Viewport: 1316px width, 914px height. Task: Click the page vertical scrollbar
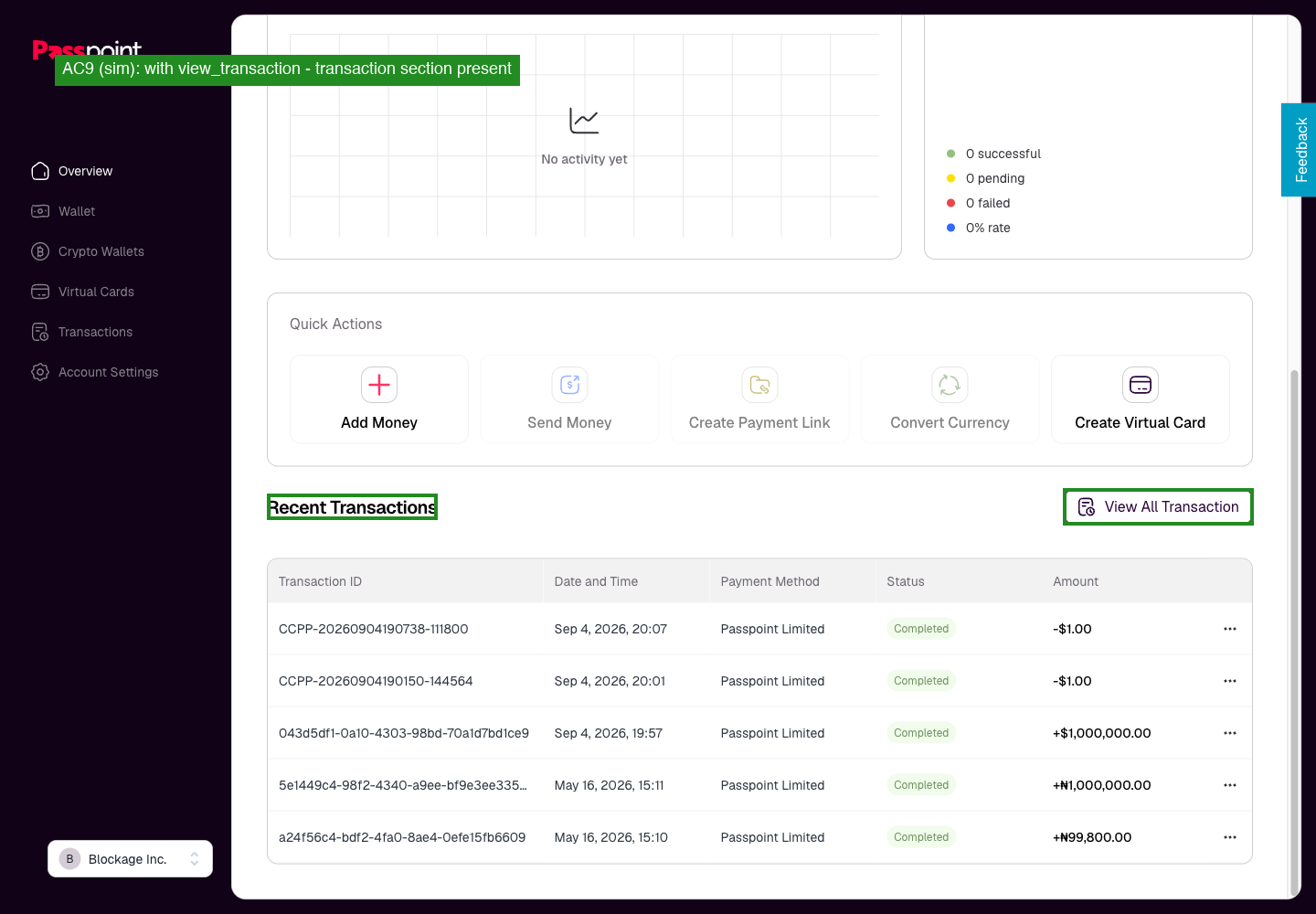click(x=1293, y=631)
